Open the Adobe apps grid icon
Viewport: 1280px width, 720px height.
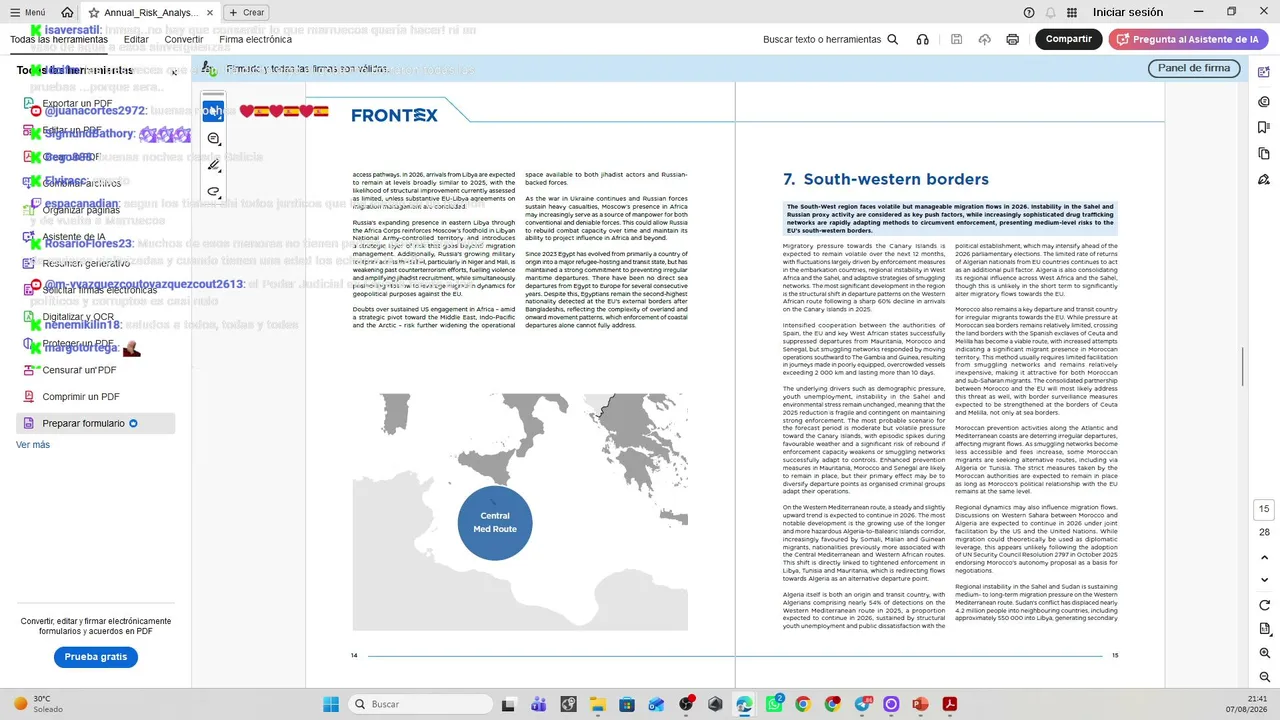pyautogui.click(x=1072, y=12)
